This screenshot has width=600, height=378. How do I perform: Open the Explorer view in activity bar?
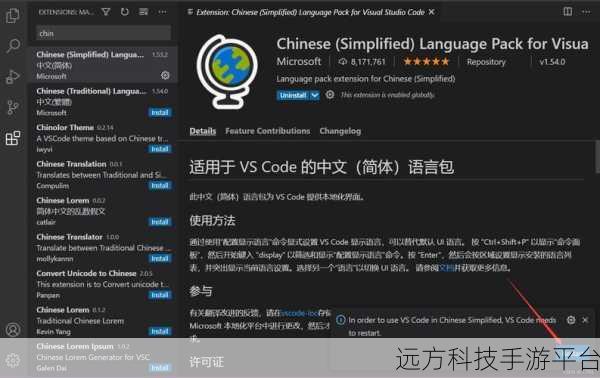click(13, 16)
